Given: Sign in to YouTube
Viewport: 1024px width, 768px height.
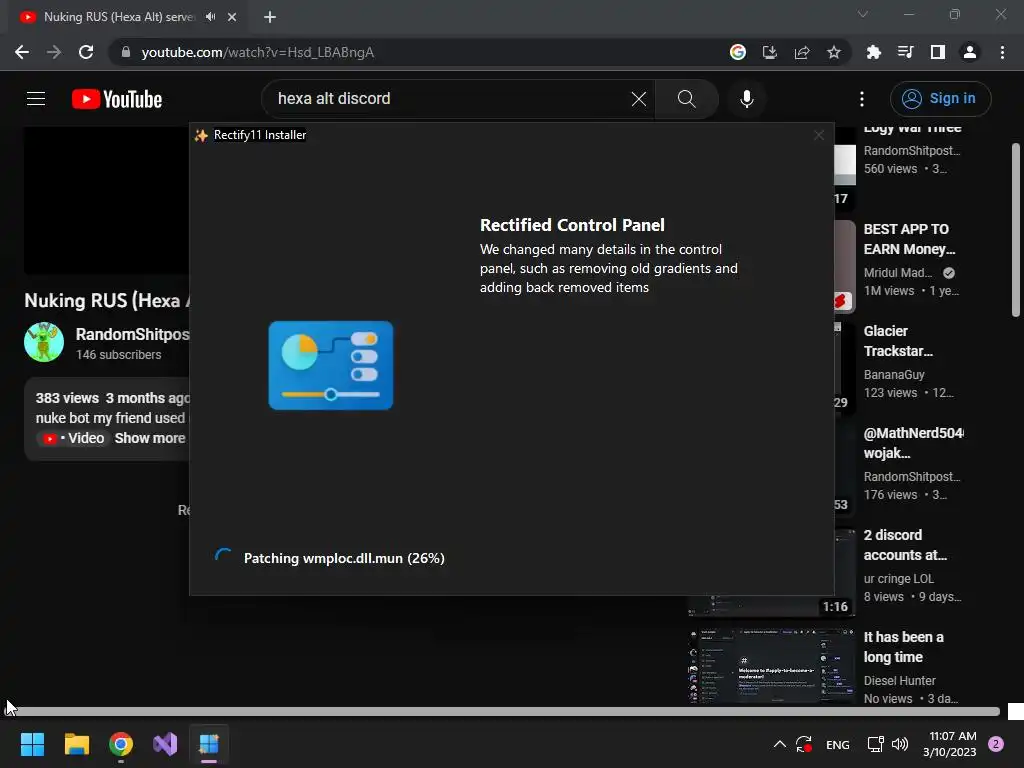Looking at the screenshot, I should point(940,99).
